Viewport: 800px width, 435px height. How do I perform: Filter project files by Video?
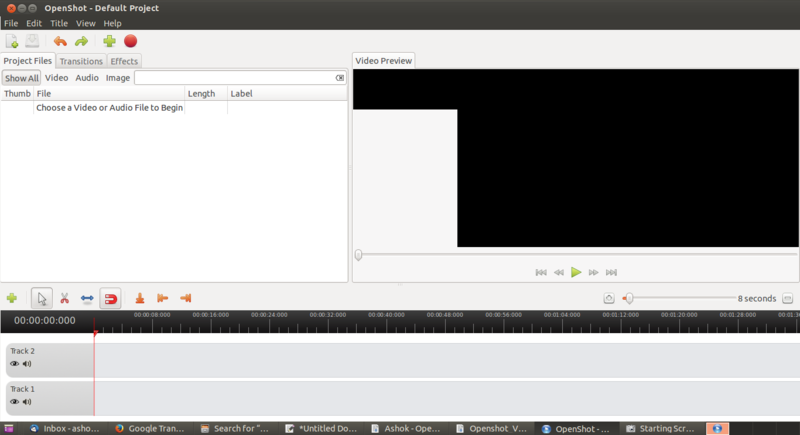pyautogui.click(x=56, y=78)
